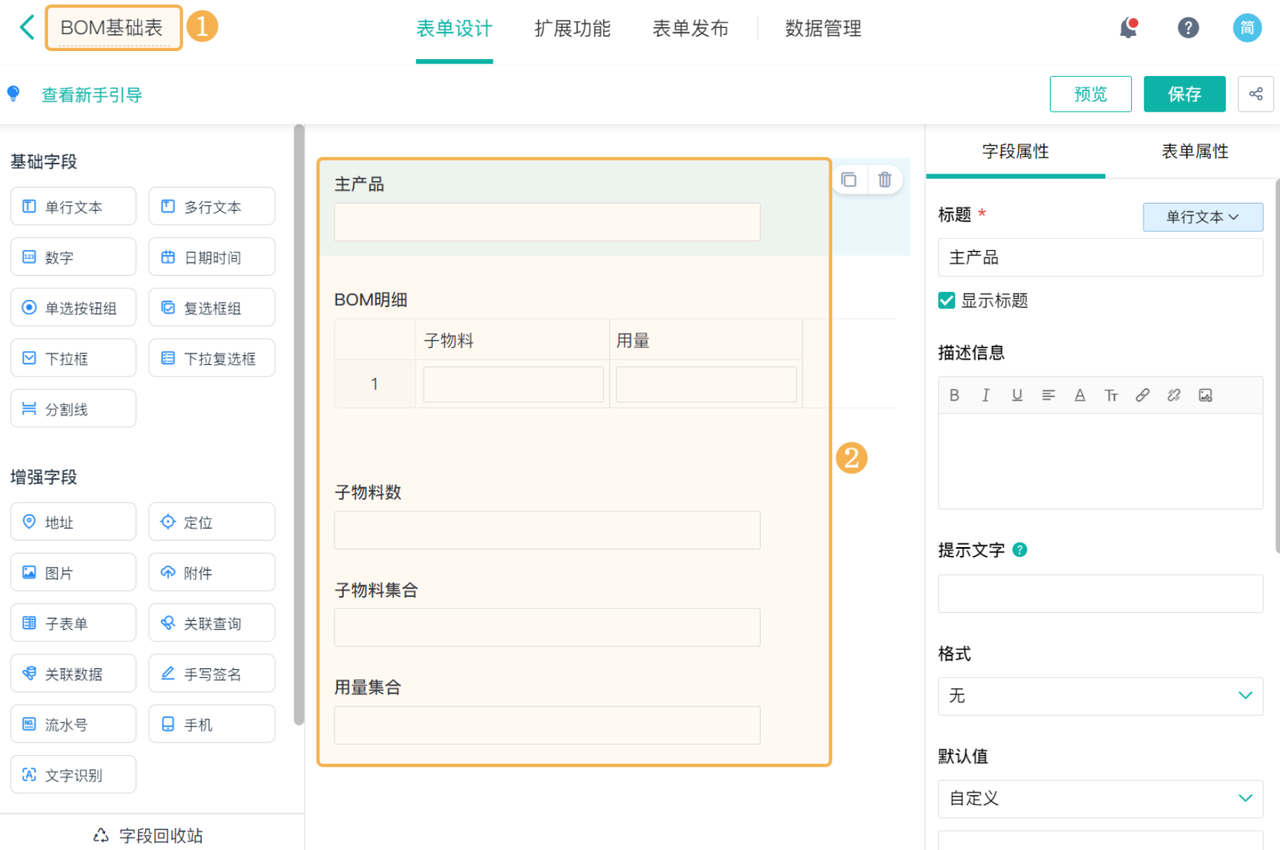Viewport: 1280px width, 850px height.
Task: Add 定位 field
Action: tap(212, 522)
